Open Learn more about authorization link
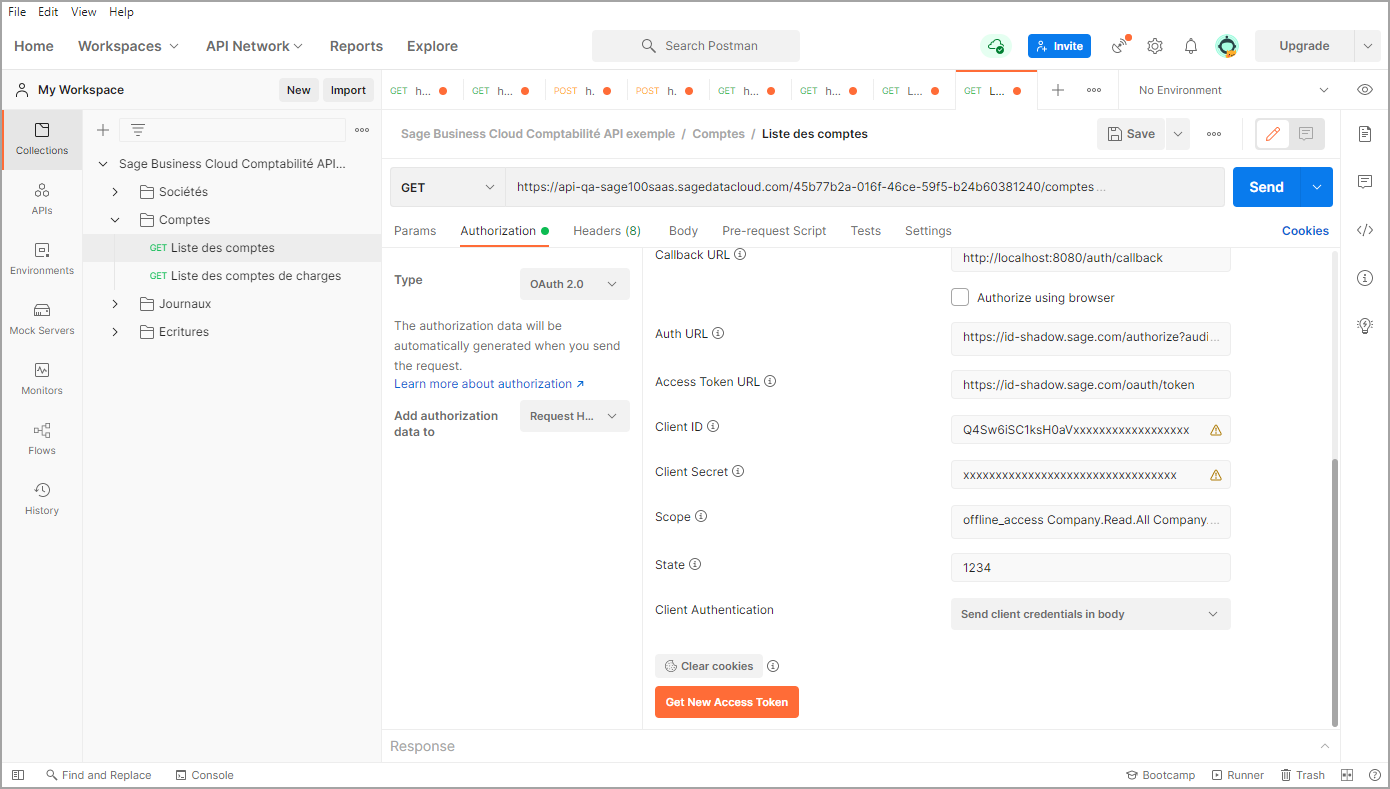The width and height of the screenshot is (1390, 789). 489,384
